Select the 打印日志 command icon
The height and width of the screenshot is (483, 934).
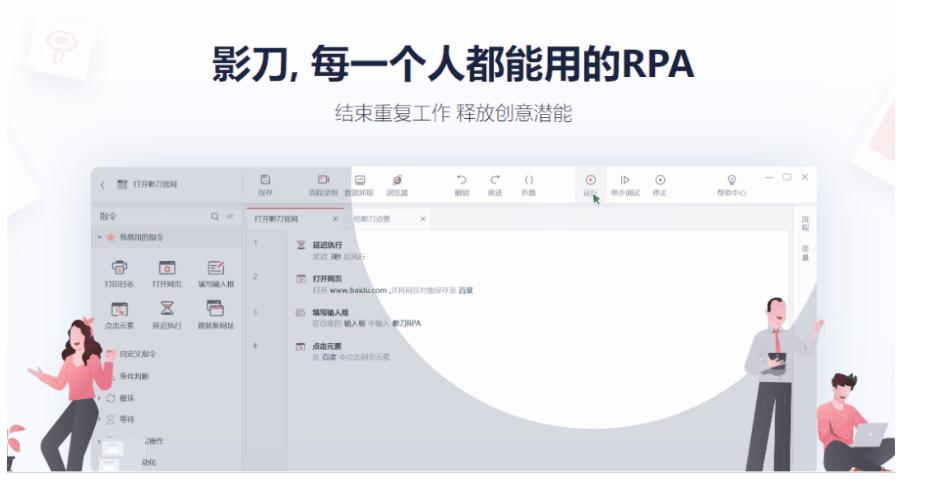[119, 268]
